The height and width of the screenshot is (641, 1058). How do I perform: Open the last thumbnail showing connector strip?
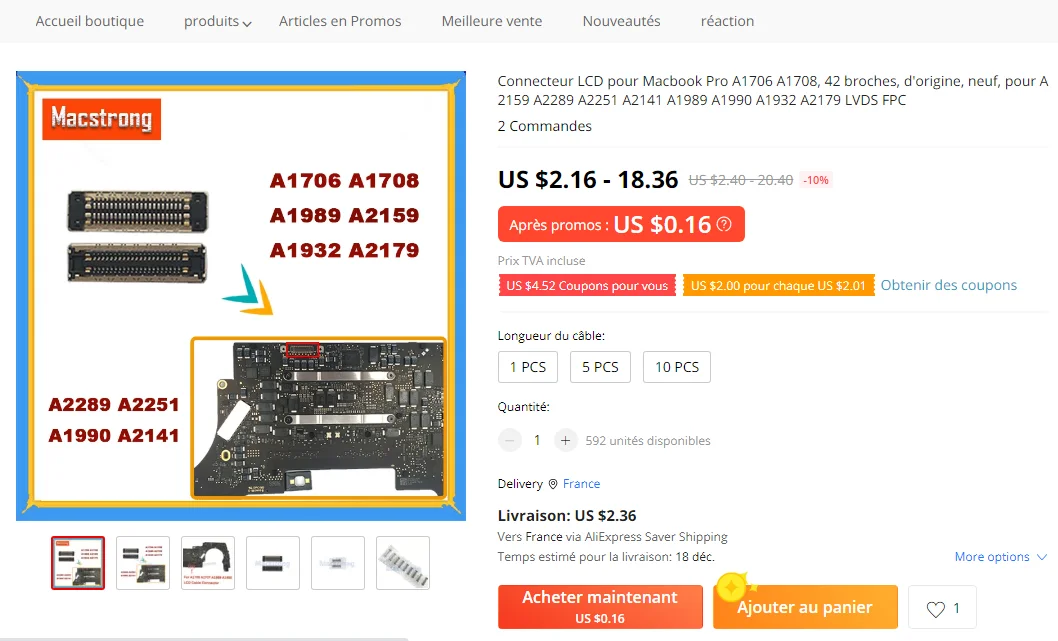pos(403,563)
